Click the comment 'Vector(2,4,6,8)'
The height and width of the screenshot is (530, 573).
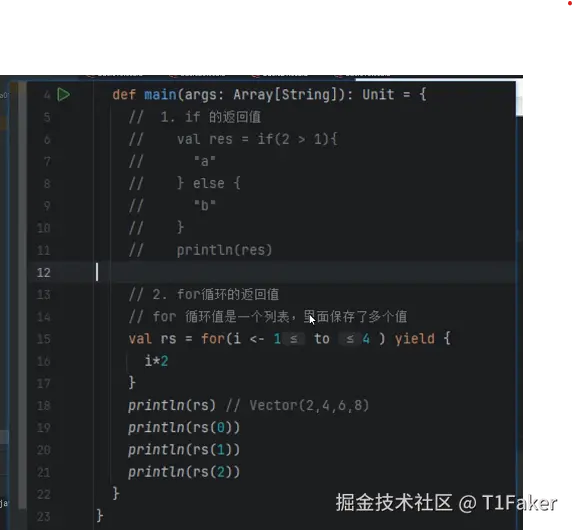309,405
